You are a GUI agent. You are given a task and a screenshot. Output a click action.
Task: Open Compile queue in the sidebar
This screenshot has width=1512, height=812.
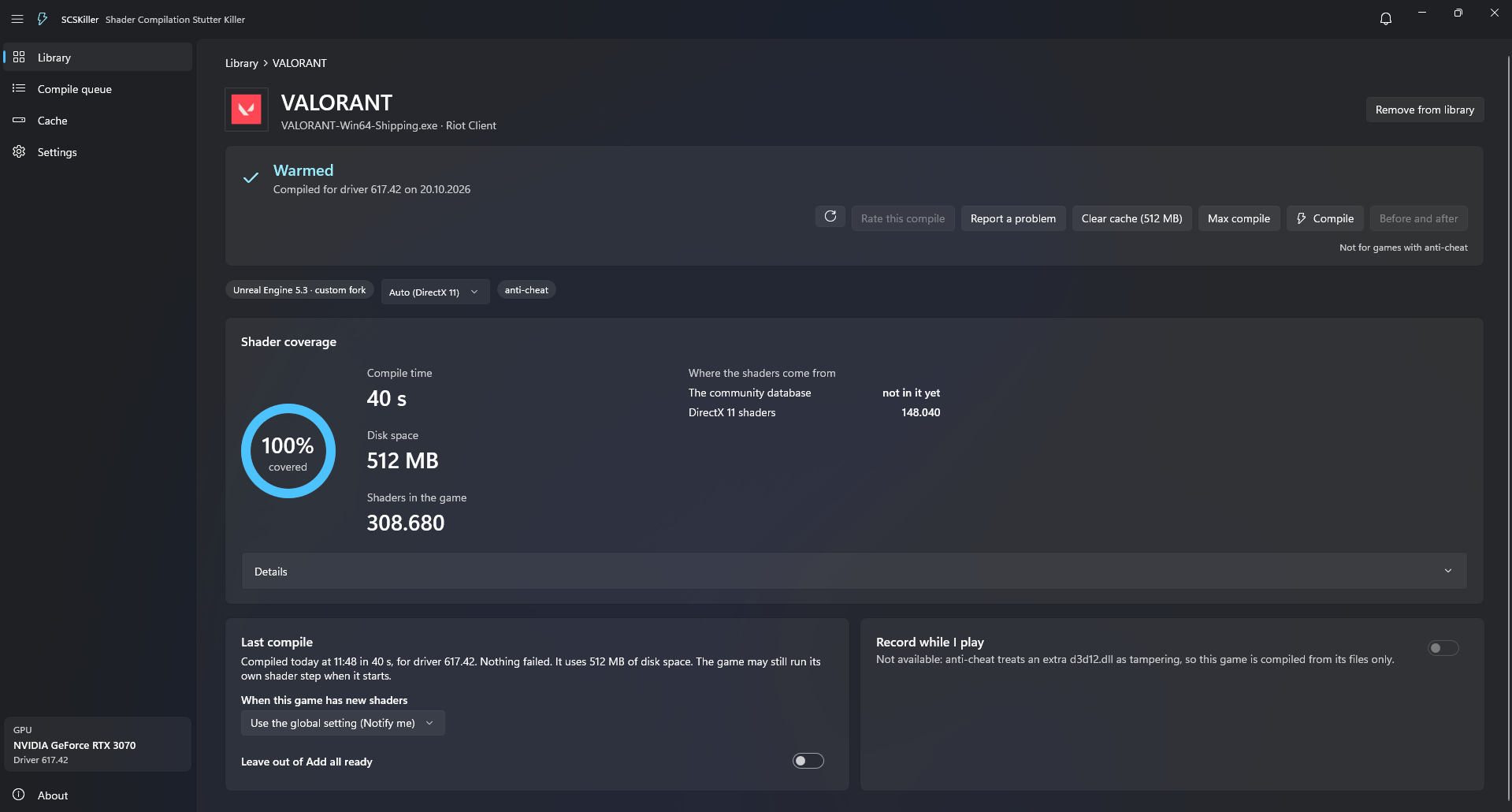coord(98,88)
